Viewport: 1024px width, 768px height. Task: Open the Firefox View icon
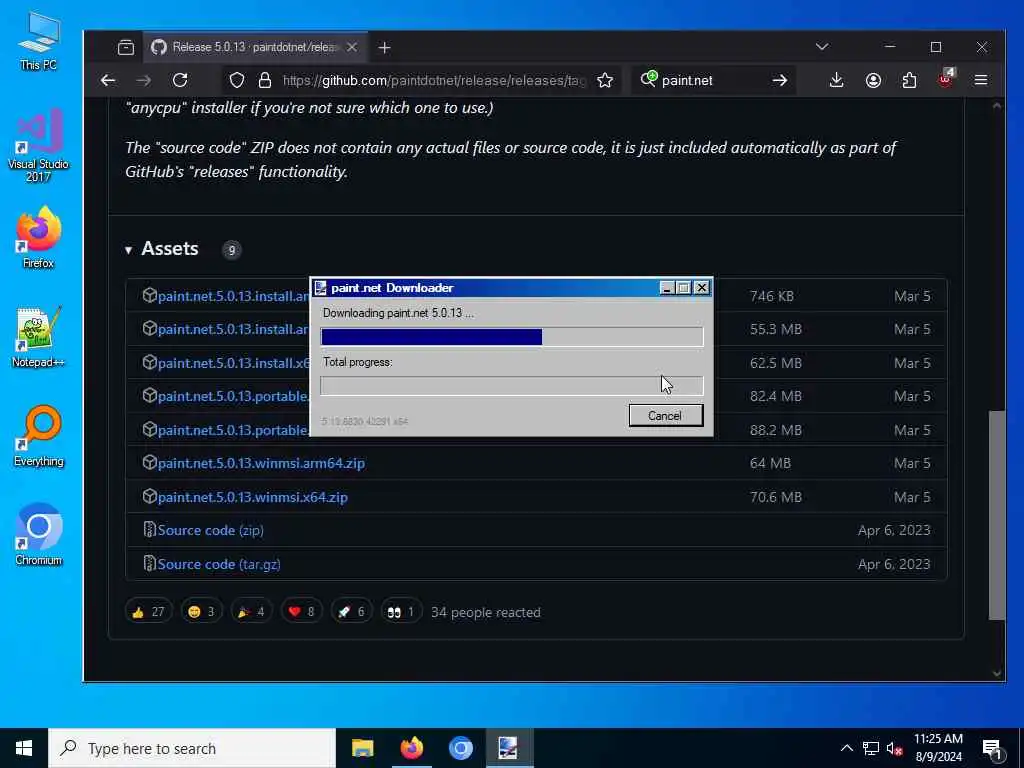point(126,48)
